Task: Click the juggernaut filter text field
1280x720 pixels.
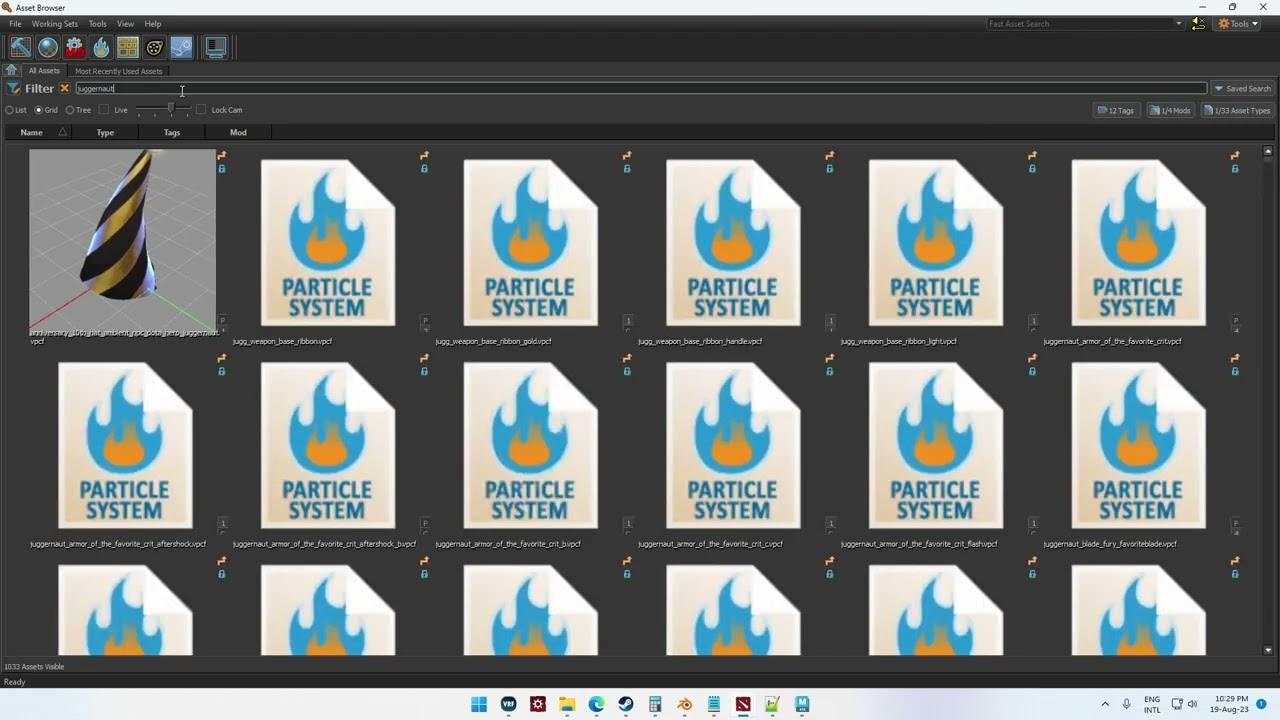Action: (x=640, y=88)
